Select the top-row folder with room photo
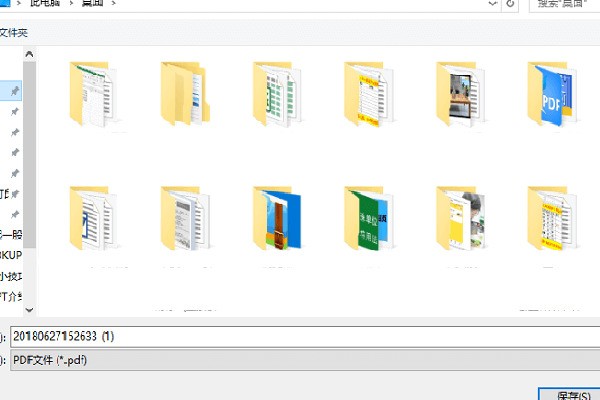 pos(461,95)
